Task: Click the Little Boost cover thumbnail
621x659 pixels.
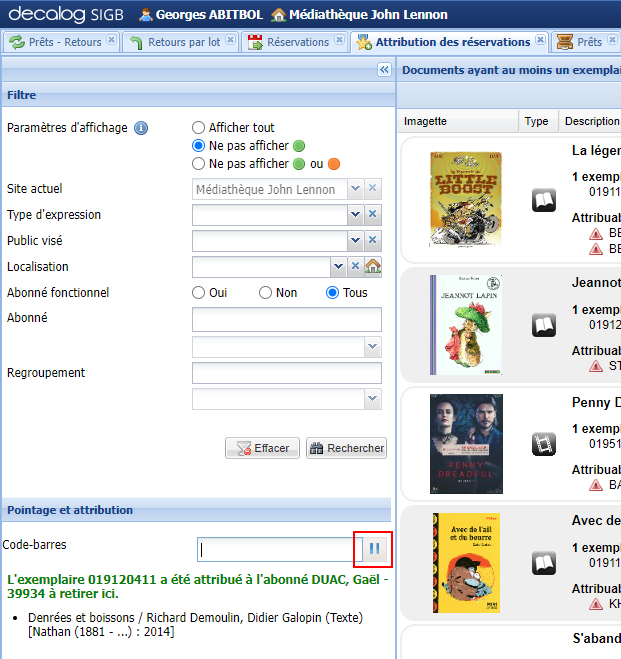Action: pos(466,199)
